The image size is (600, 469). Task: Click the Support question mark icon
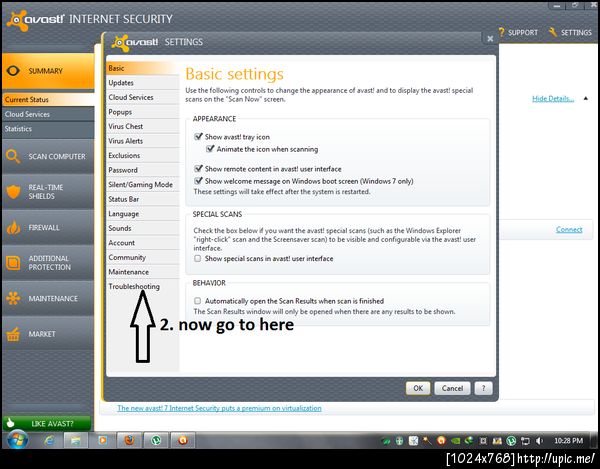click(501, 32)
